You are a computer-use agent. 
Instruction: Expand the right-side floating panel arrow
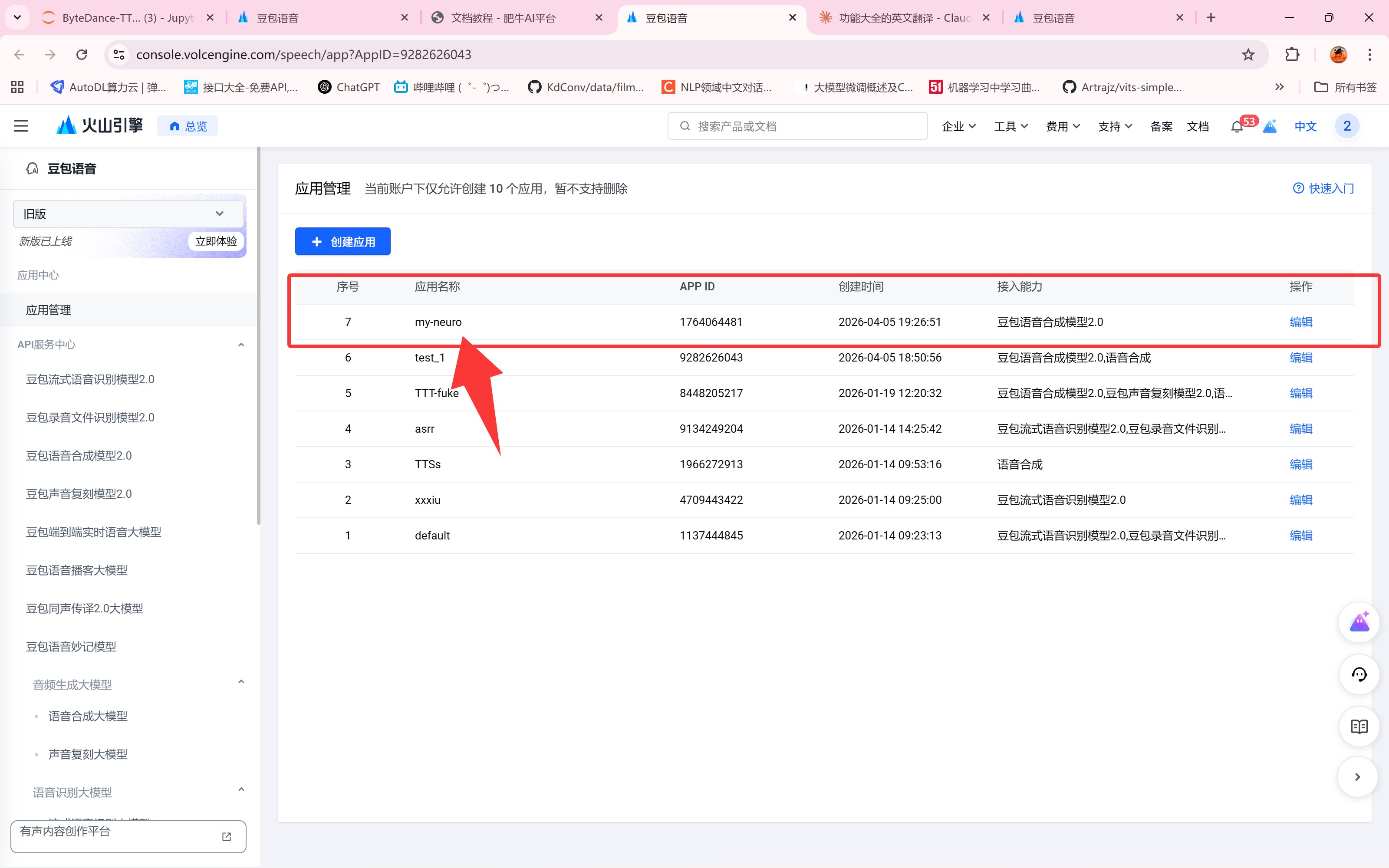pos(1357,777)
